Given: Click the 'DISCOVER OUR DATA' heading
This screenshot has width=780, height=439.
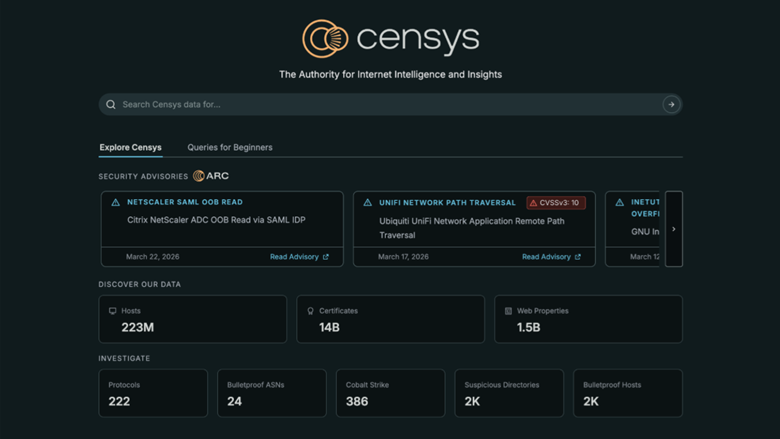Looking at the screenshot, I should click(x=140, y=284).
